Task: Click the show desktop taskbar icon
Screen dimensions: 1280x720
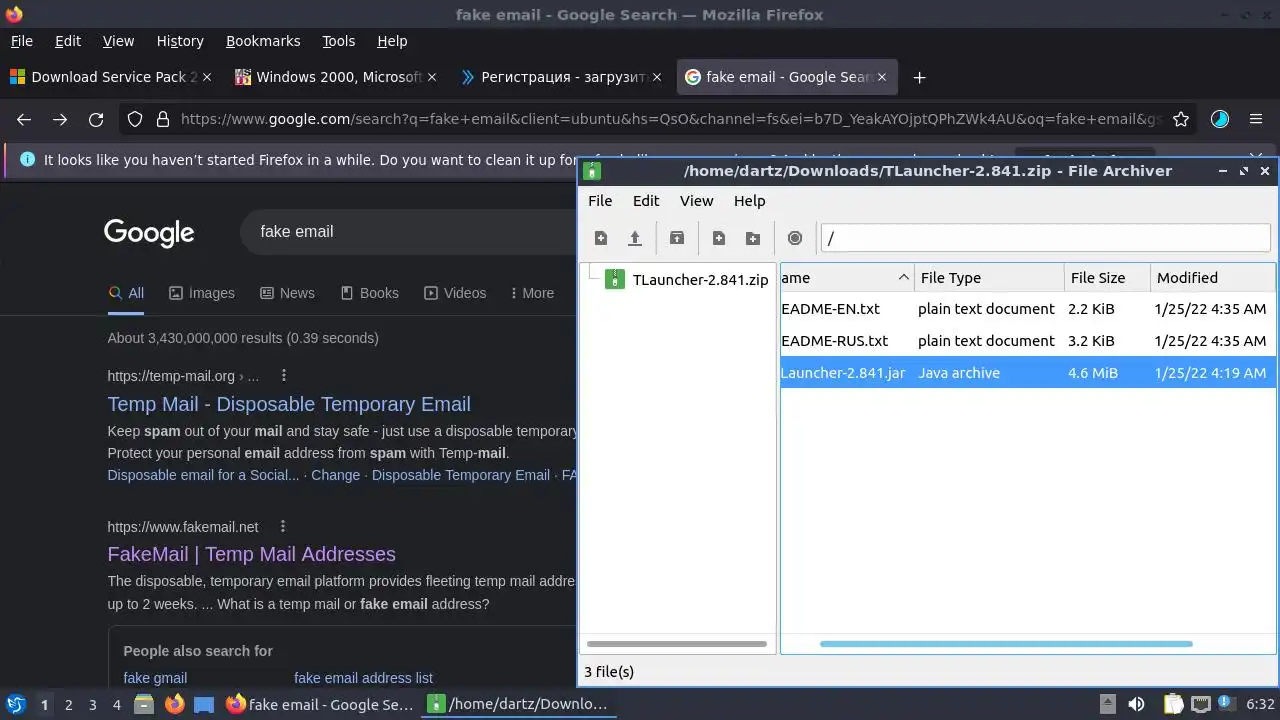Action: coord(204,704)
